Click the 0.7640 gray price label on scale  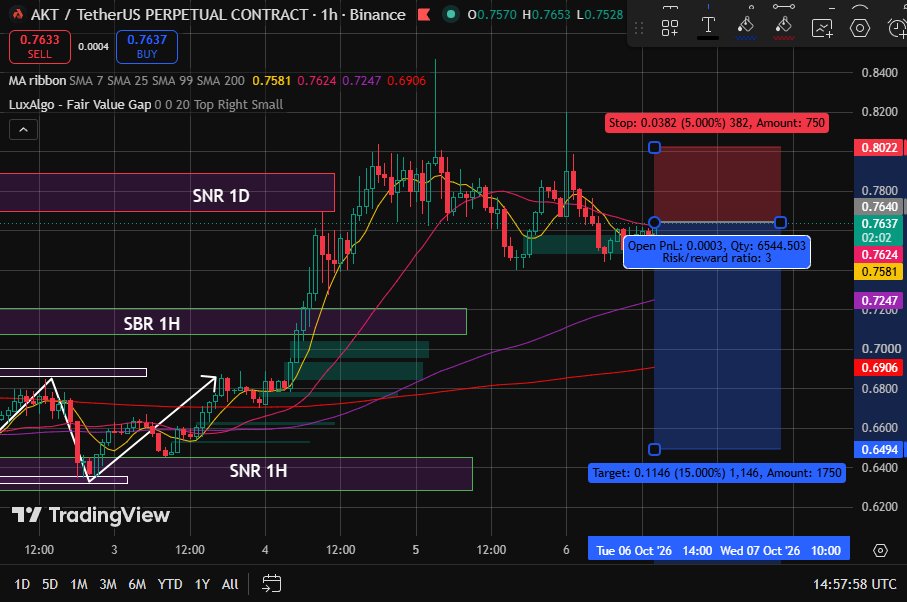(x=879, y=206)
